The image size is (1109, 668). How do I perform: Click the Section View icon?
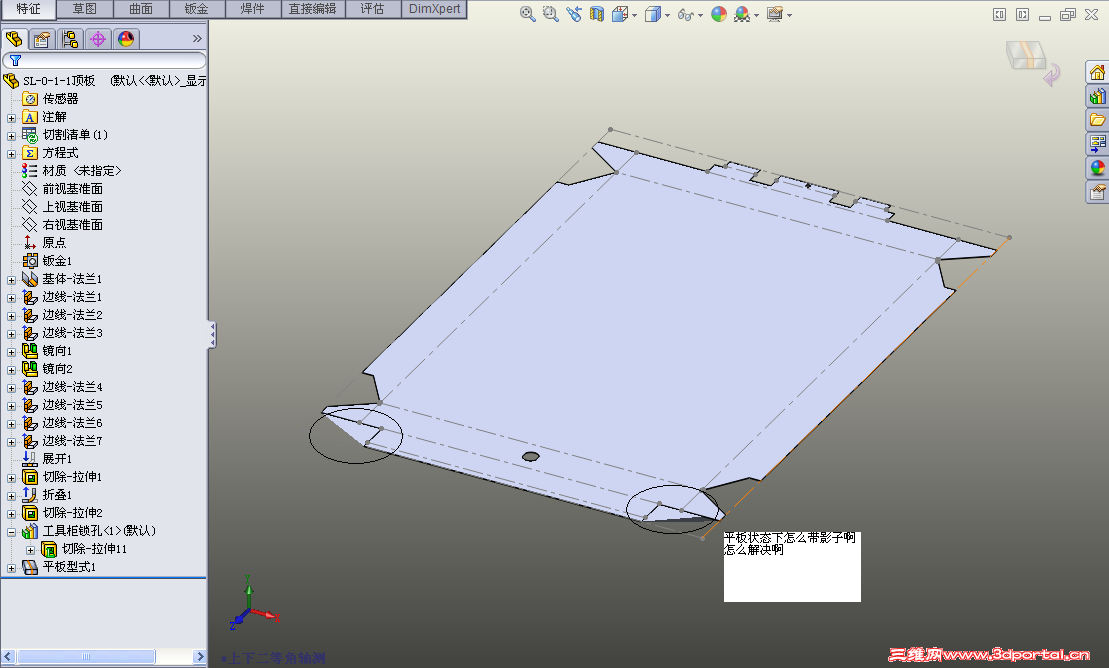pos(597,14)
